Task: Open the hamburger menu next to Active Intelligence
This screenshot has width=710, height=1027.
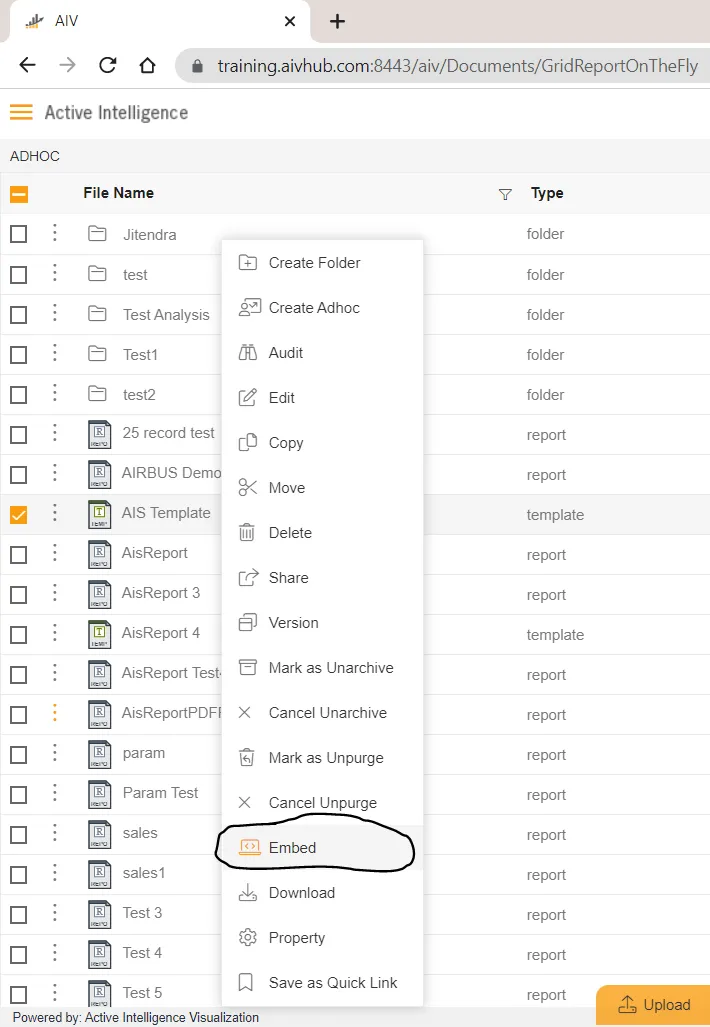Action: [21, 113]
